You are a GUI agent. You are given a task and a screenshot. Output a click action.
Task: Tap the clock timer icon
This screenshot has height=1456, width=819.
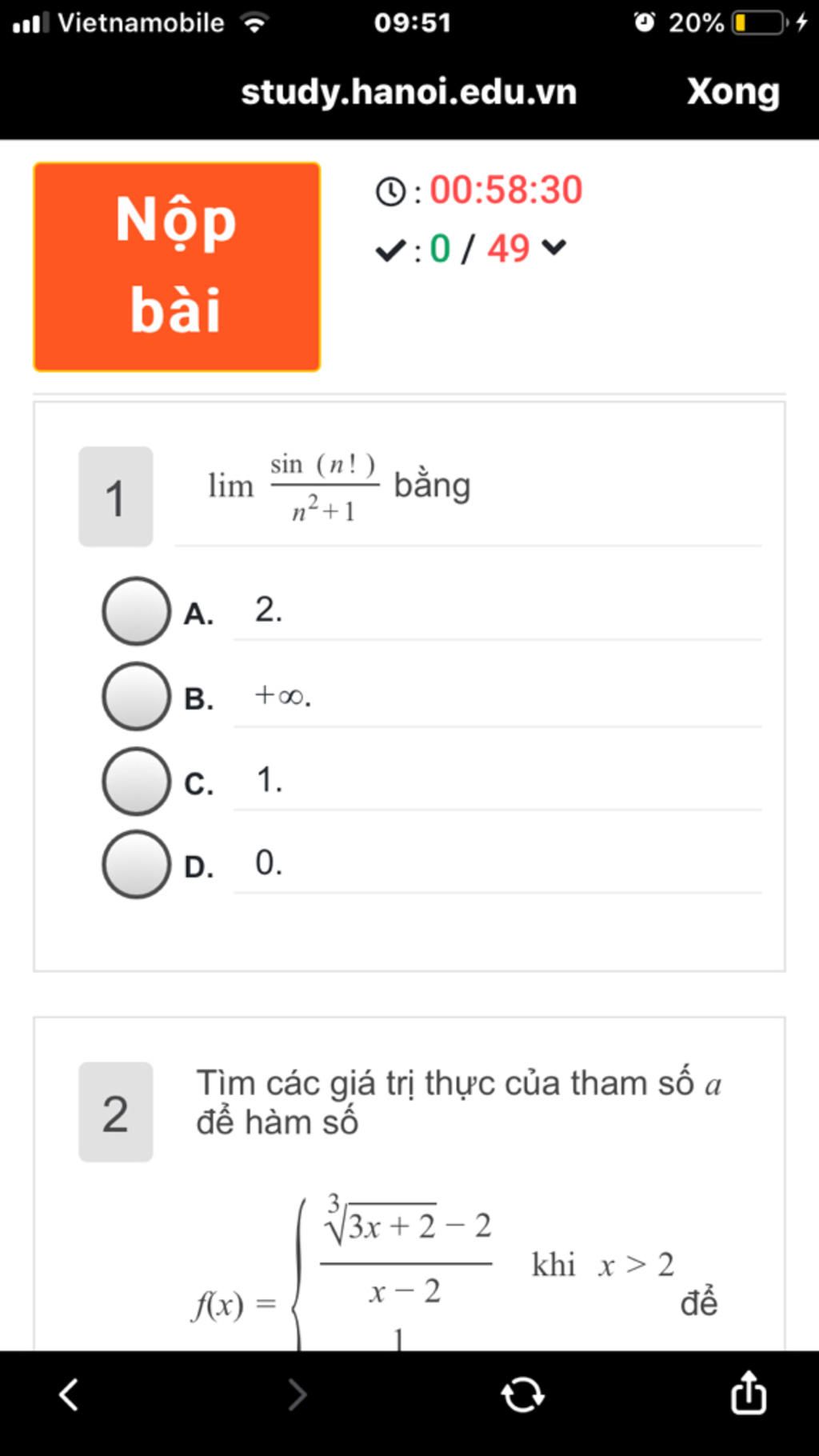pyautogui.click(x=390, y=191)
